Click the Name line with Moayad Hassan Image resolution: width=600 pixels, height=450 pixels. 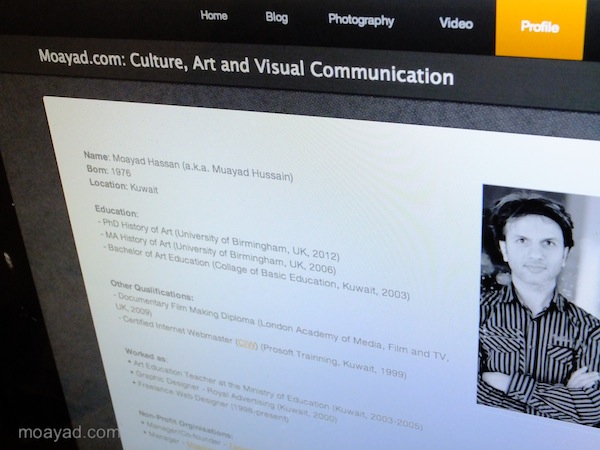[188, 166]
